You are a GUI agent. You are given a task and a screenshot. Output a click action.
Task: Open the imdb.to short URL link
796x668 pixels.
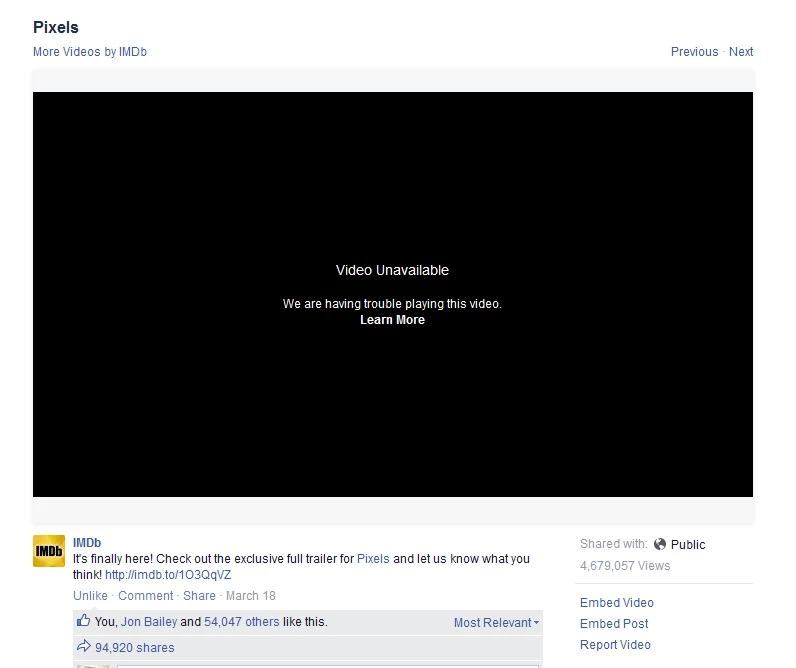[x=168, y=575]
